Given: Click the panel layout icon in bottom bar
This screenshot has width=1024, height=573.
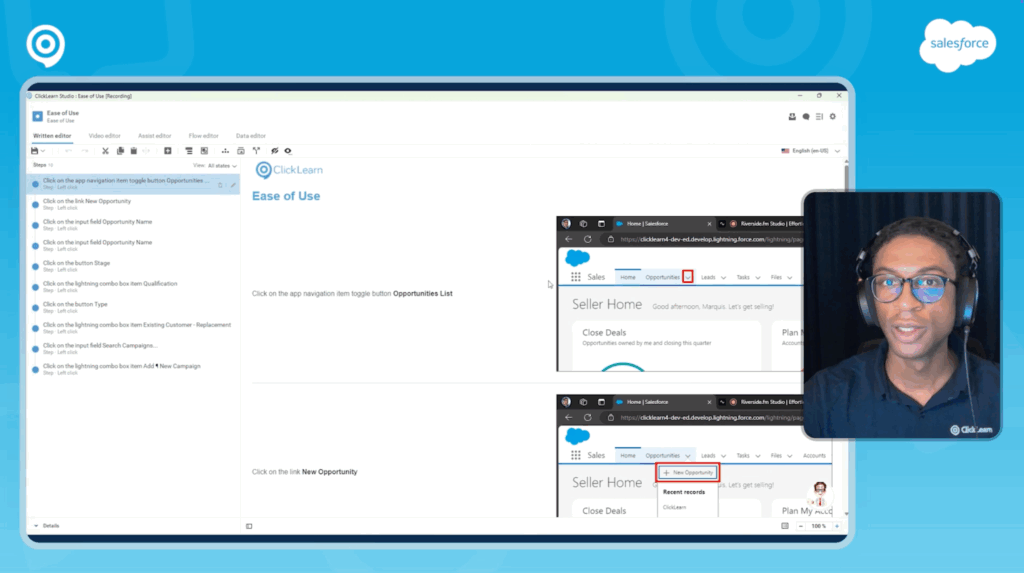Looking at the screenshot, I should click(x=249, y=526).
